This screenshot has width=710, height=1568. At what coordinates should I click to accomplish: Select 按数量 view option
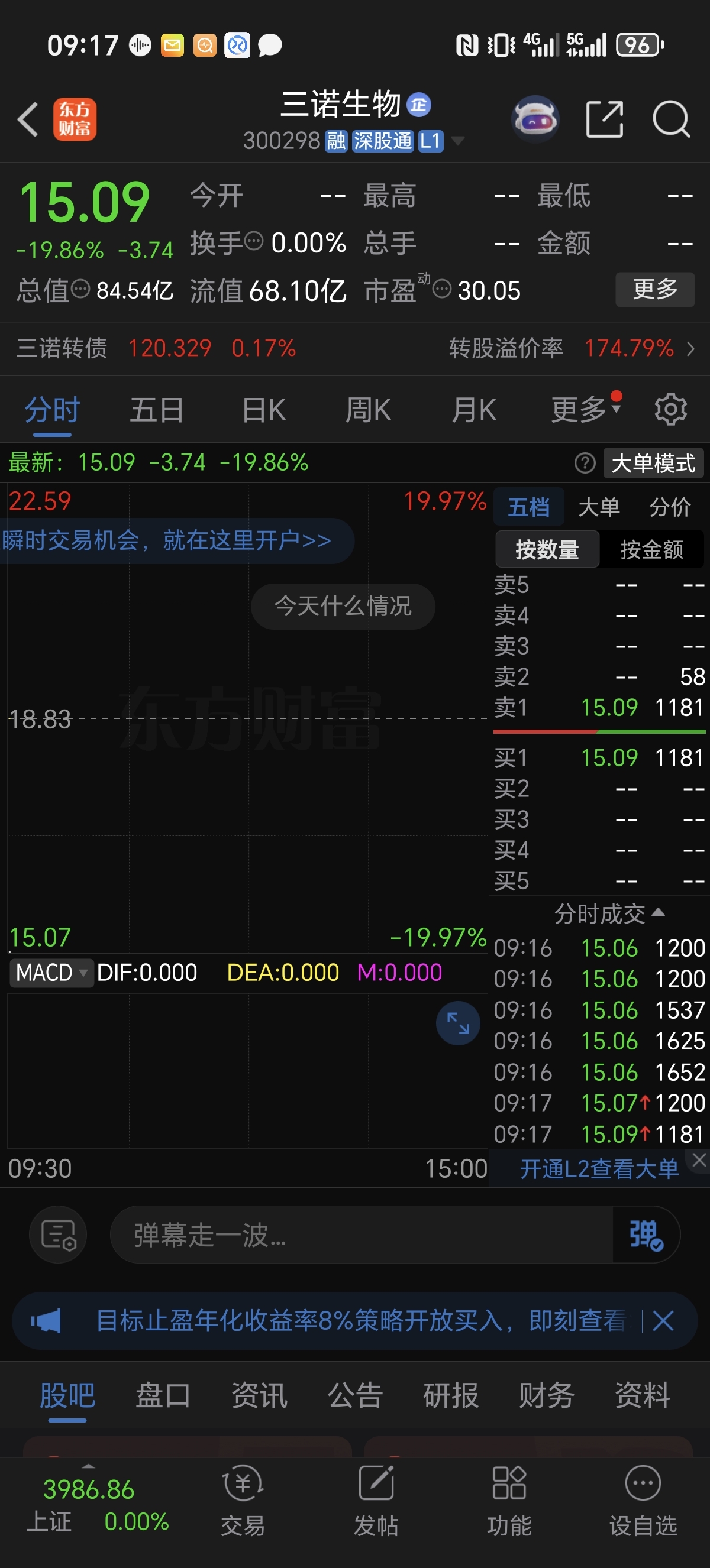547,549
